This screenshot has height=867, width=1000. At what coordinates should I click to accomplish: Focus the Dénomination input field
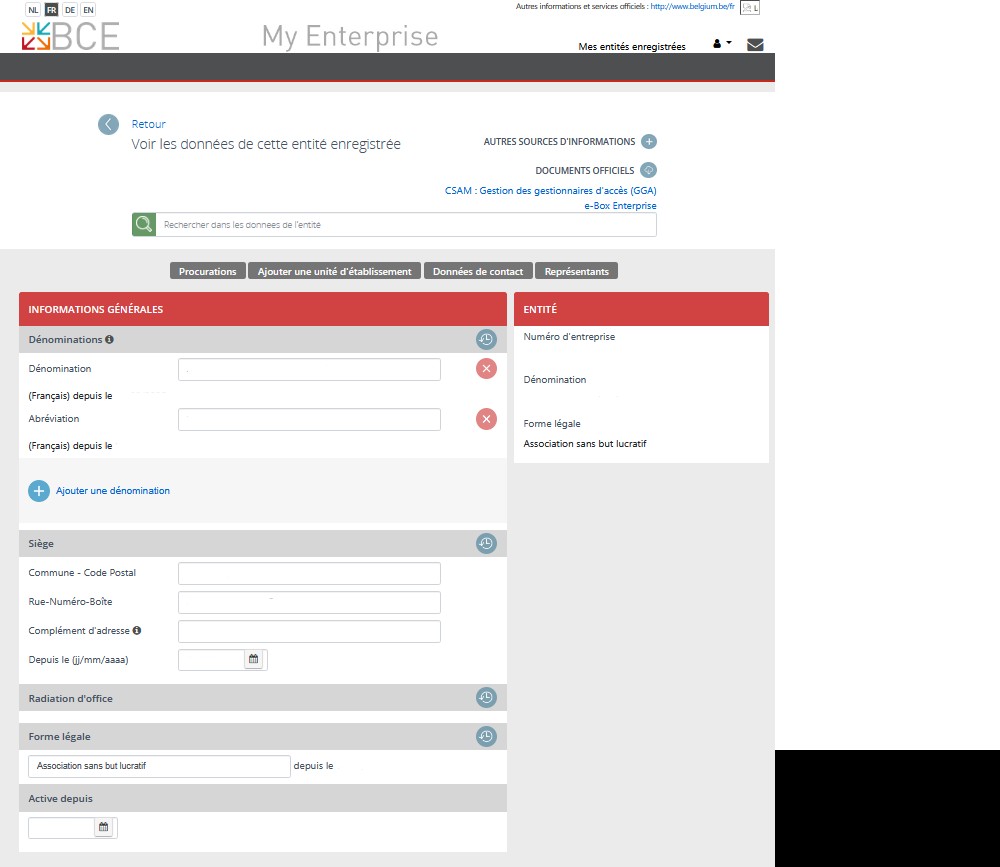pyautogui.click(x=309, y=369)
